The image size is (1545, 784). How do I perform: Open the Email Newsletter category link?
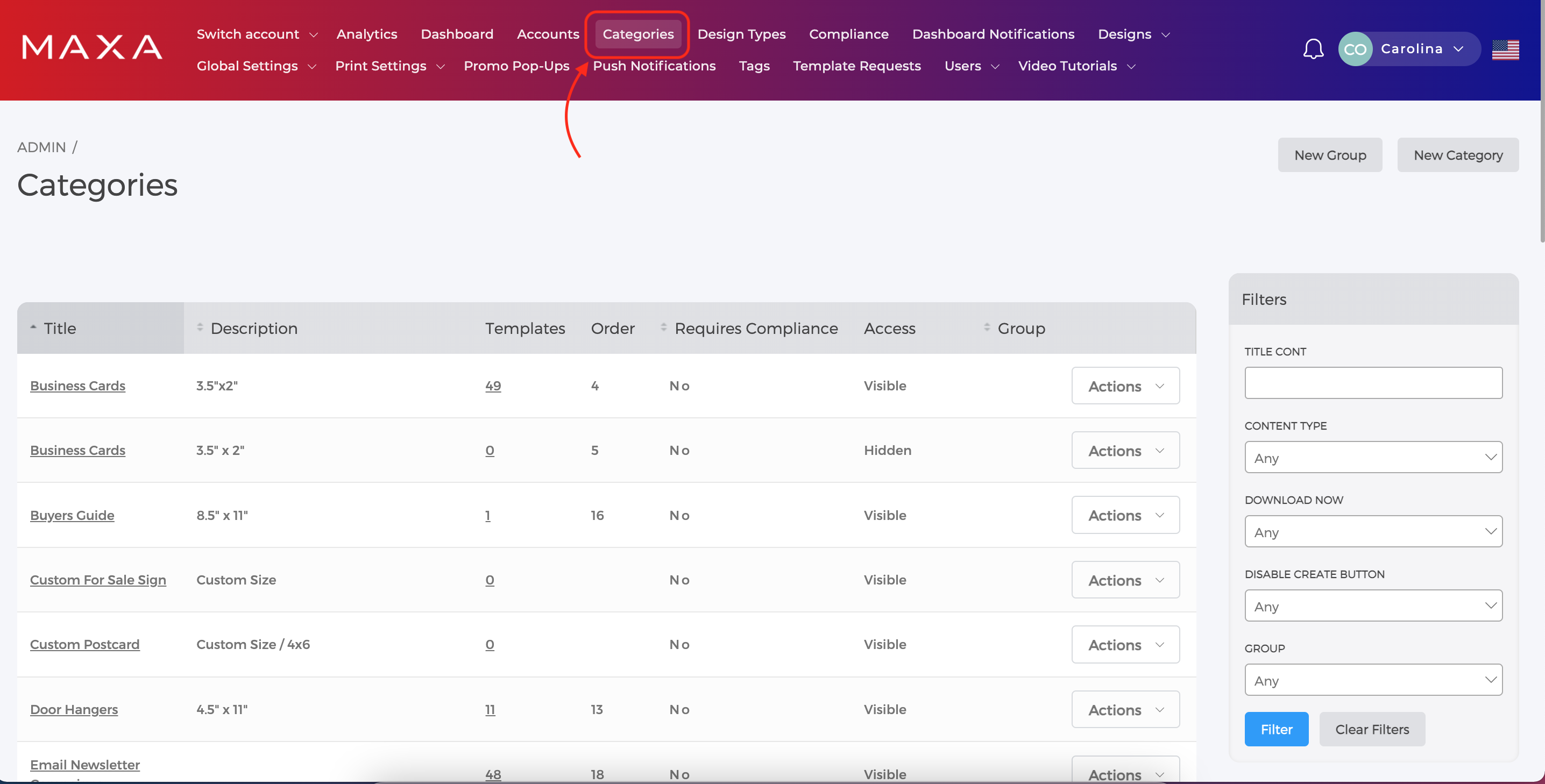pos(84,765)
